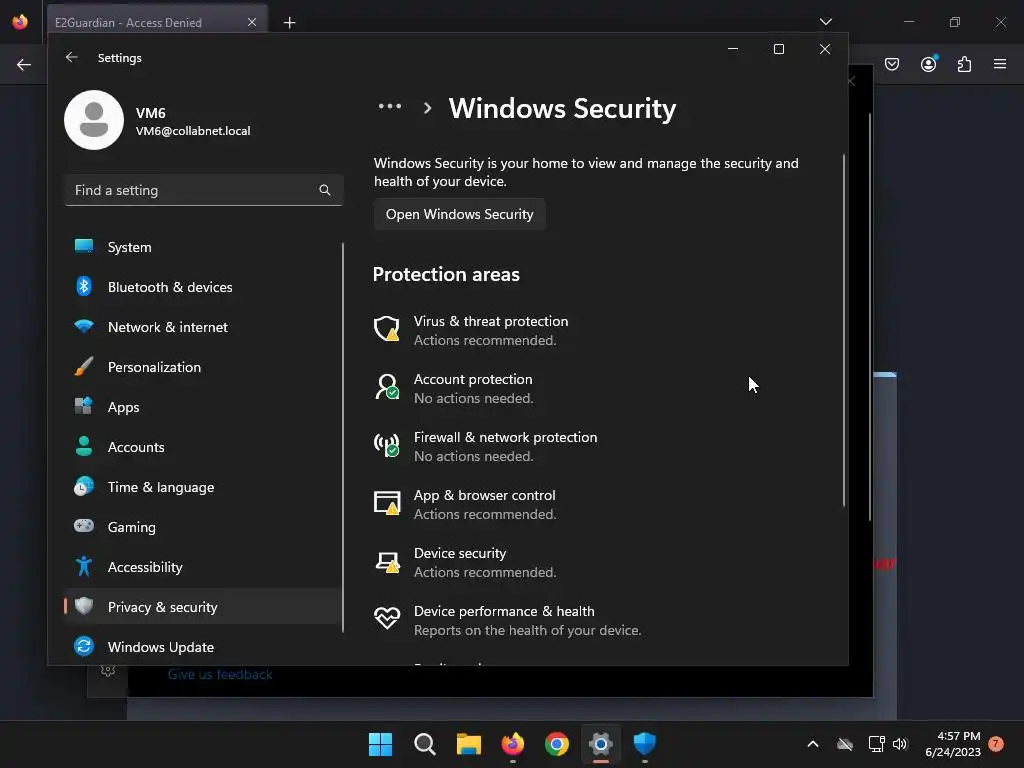Image resolution: width=1024 pixels, height=768 pixels.
Task: Click Windows Security shield in taskbar
Action: pos(645,744)
